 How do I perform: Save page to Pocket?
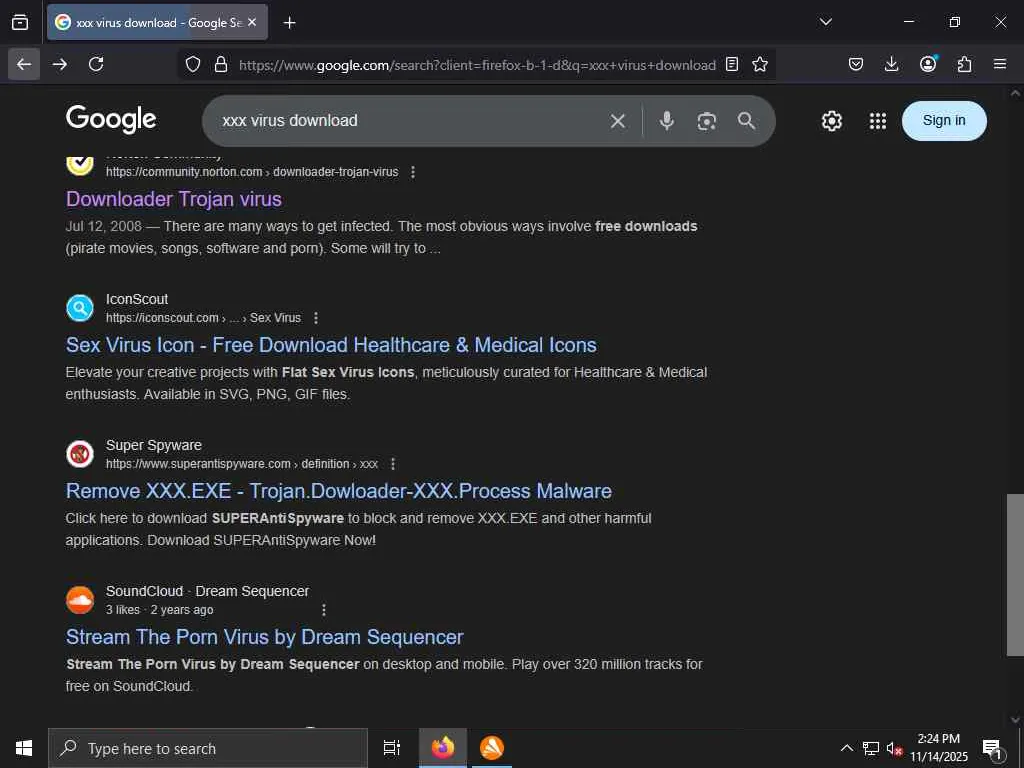[856, 64]
